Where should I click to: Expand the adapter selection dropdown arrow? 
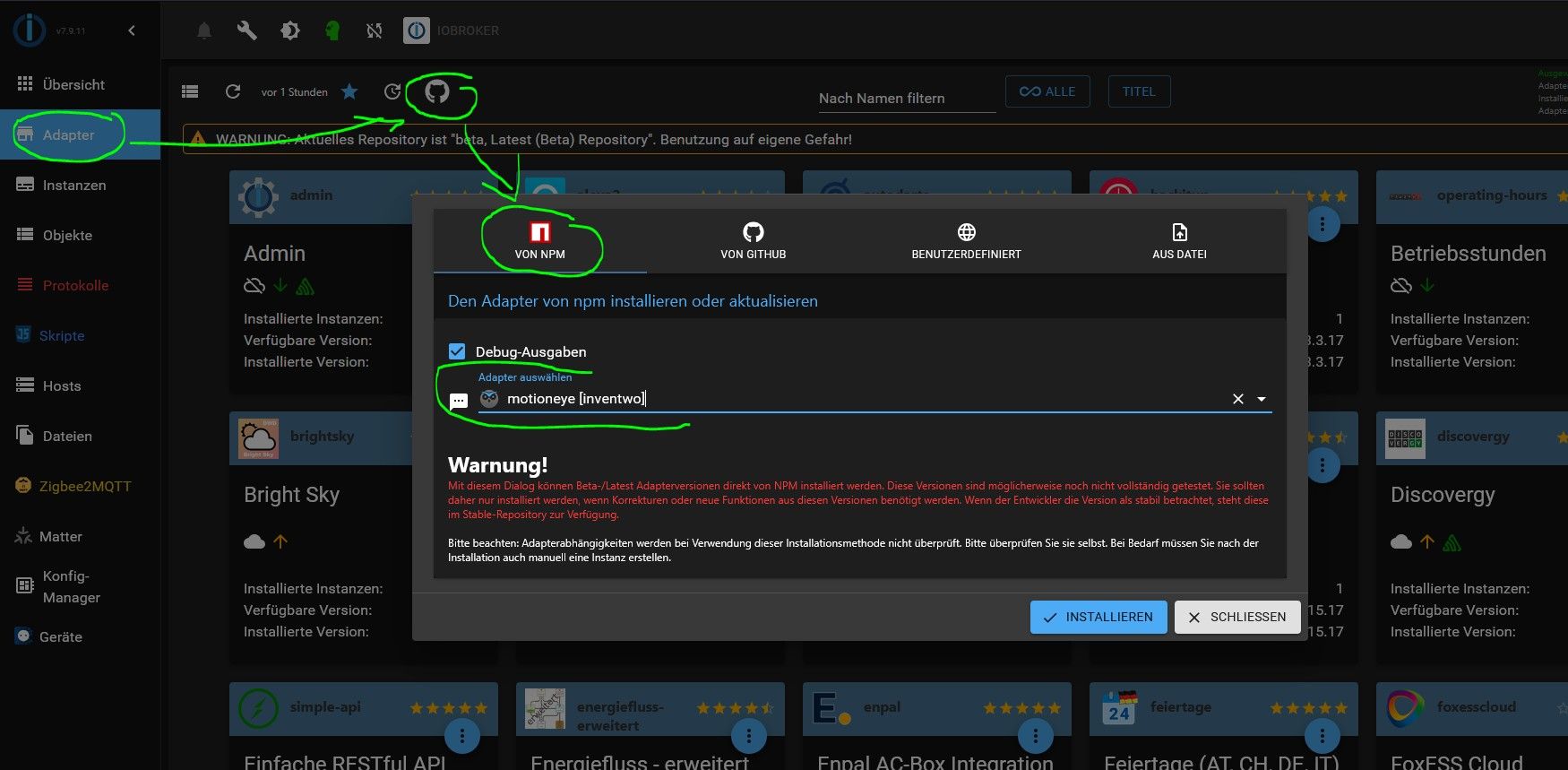(1262, 399)
